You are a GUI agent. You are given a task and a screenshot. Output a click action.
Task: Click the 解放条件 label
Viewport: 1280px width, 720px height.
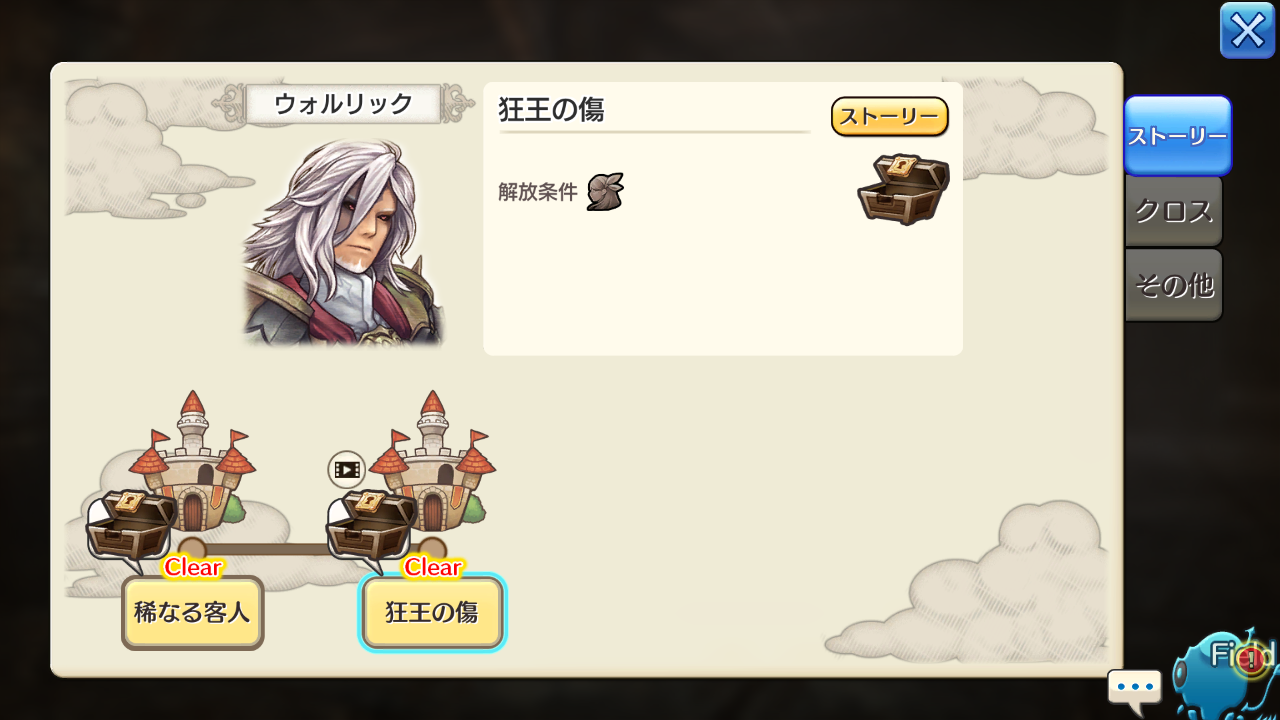point(538,192)
